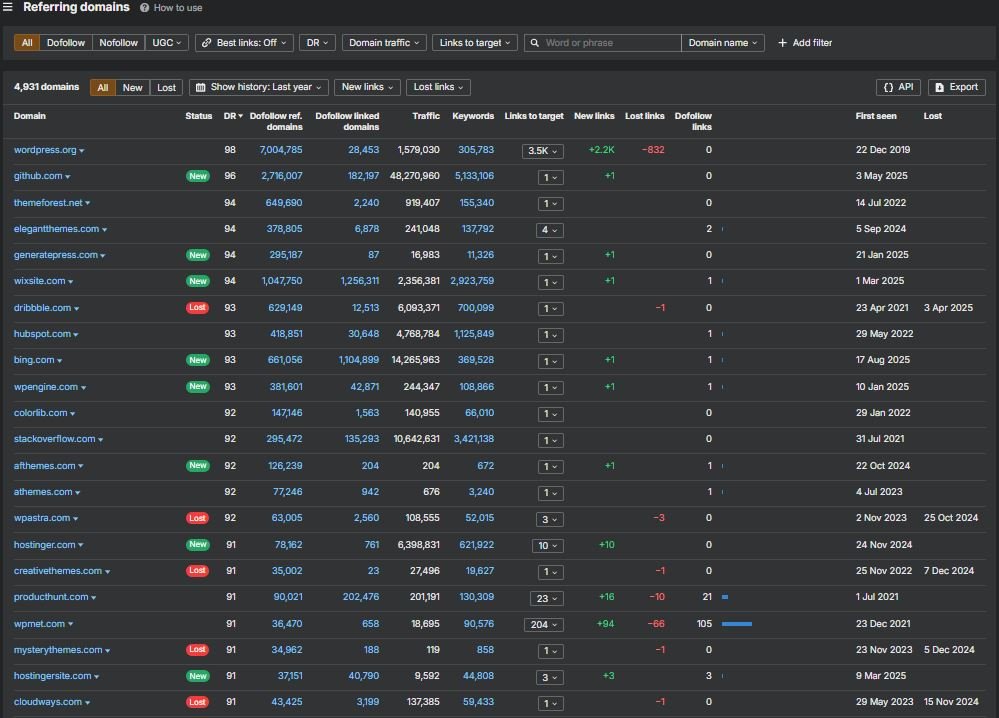The image size is (999, 718).
Task: Click the Lost badge on wpastra.com row
Action: (x=198, y=518)
